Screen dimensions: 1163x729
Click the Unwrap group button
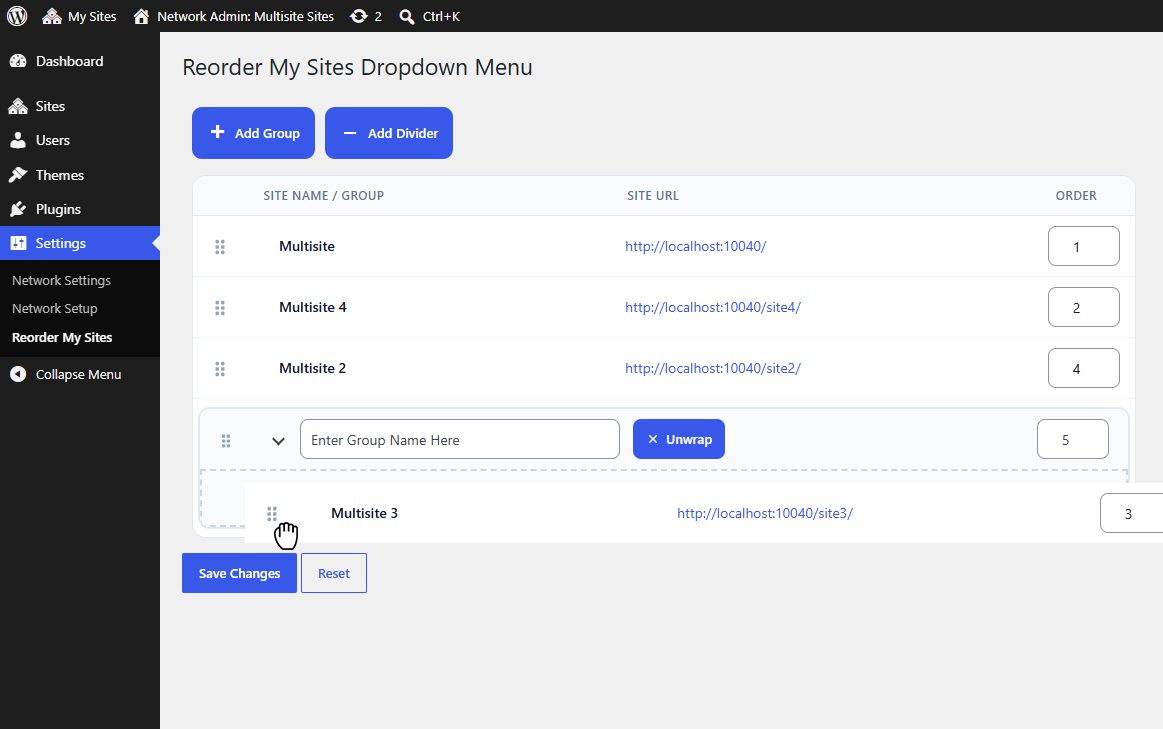[679, 439]
